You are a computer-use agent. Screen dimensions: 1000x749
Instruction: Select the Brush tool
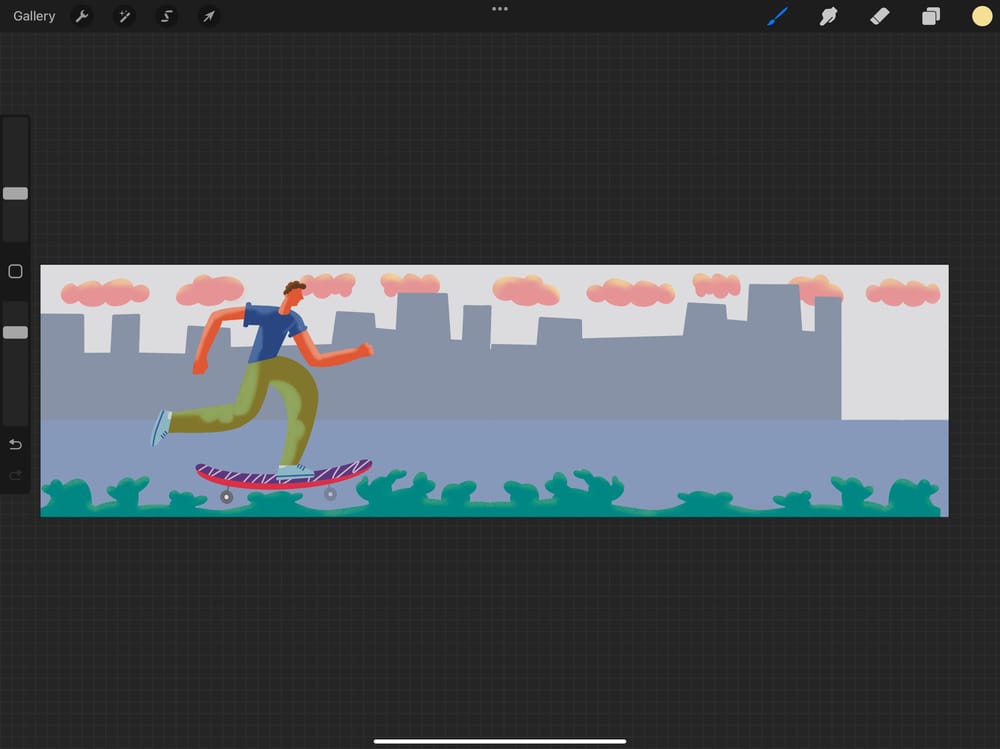pos(777,16)
